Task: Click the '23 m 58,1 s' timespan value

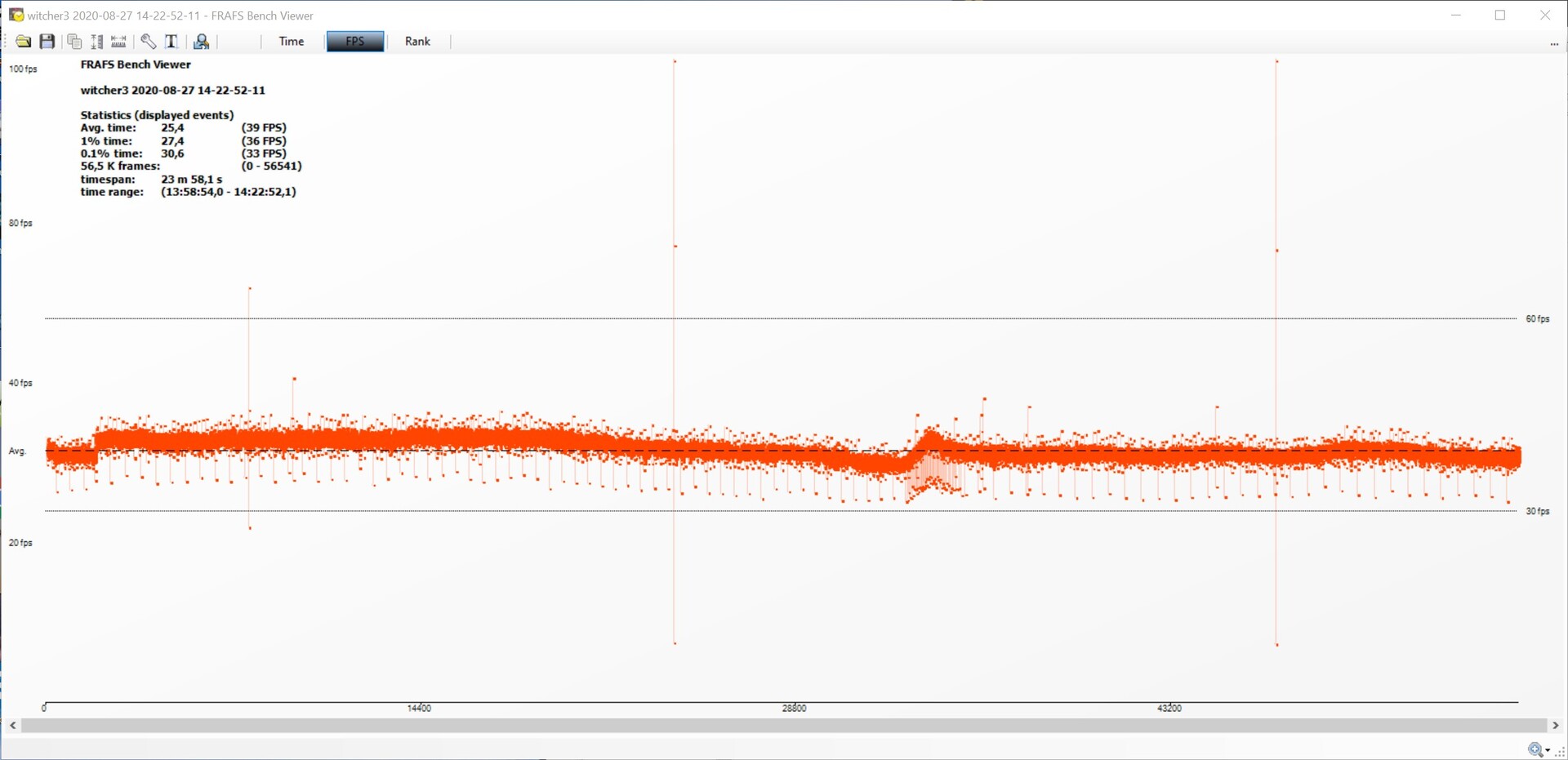Action: [x=192, y=180]
